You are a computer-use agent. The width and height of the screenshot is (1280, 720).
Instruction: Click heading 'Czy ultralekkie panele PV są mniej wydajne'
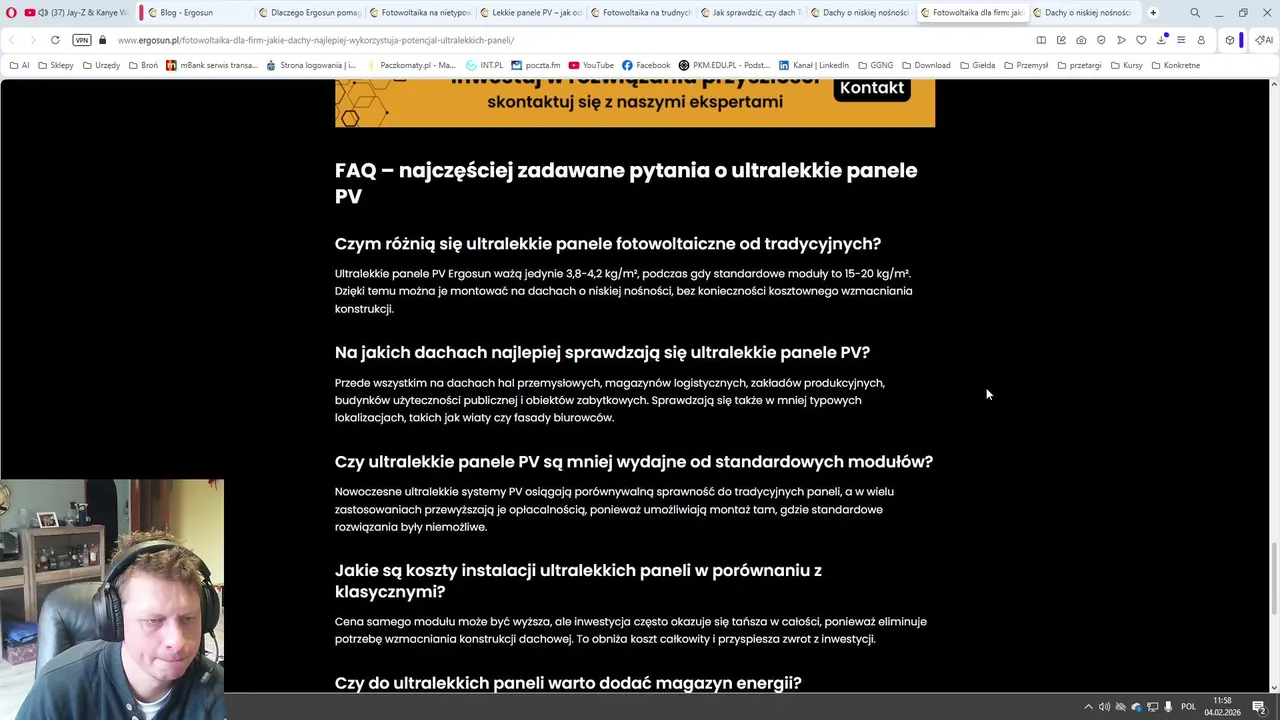633,462
